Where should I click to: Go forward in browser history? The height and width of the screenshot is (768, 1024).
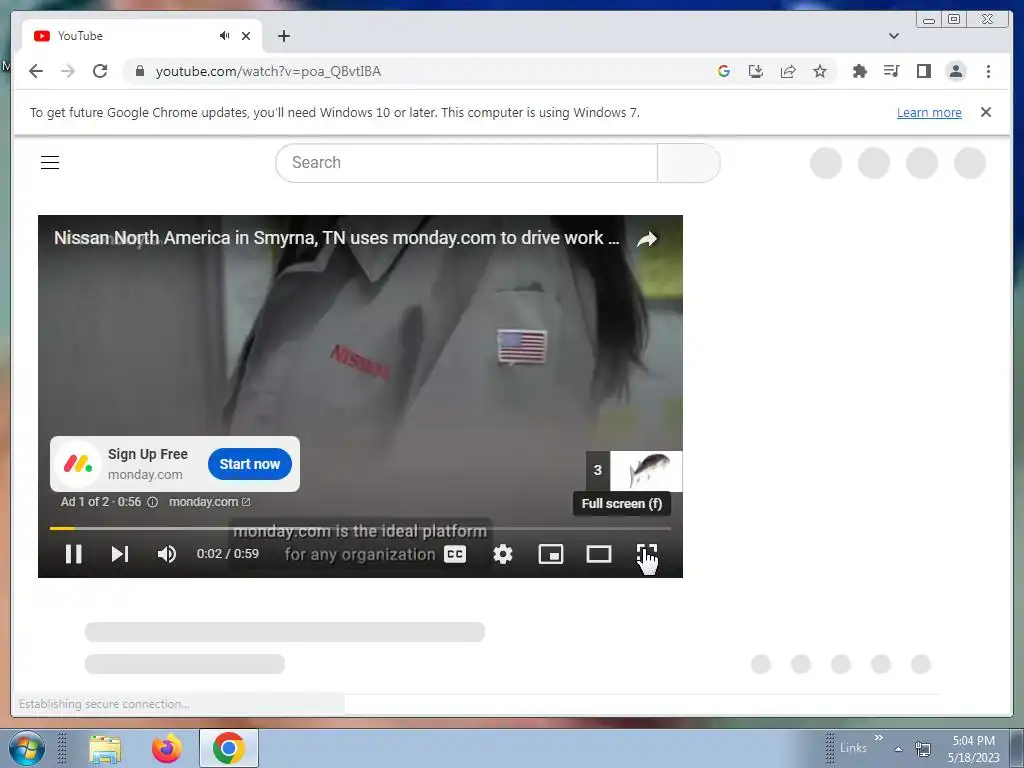tap(68, 71)
